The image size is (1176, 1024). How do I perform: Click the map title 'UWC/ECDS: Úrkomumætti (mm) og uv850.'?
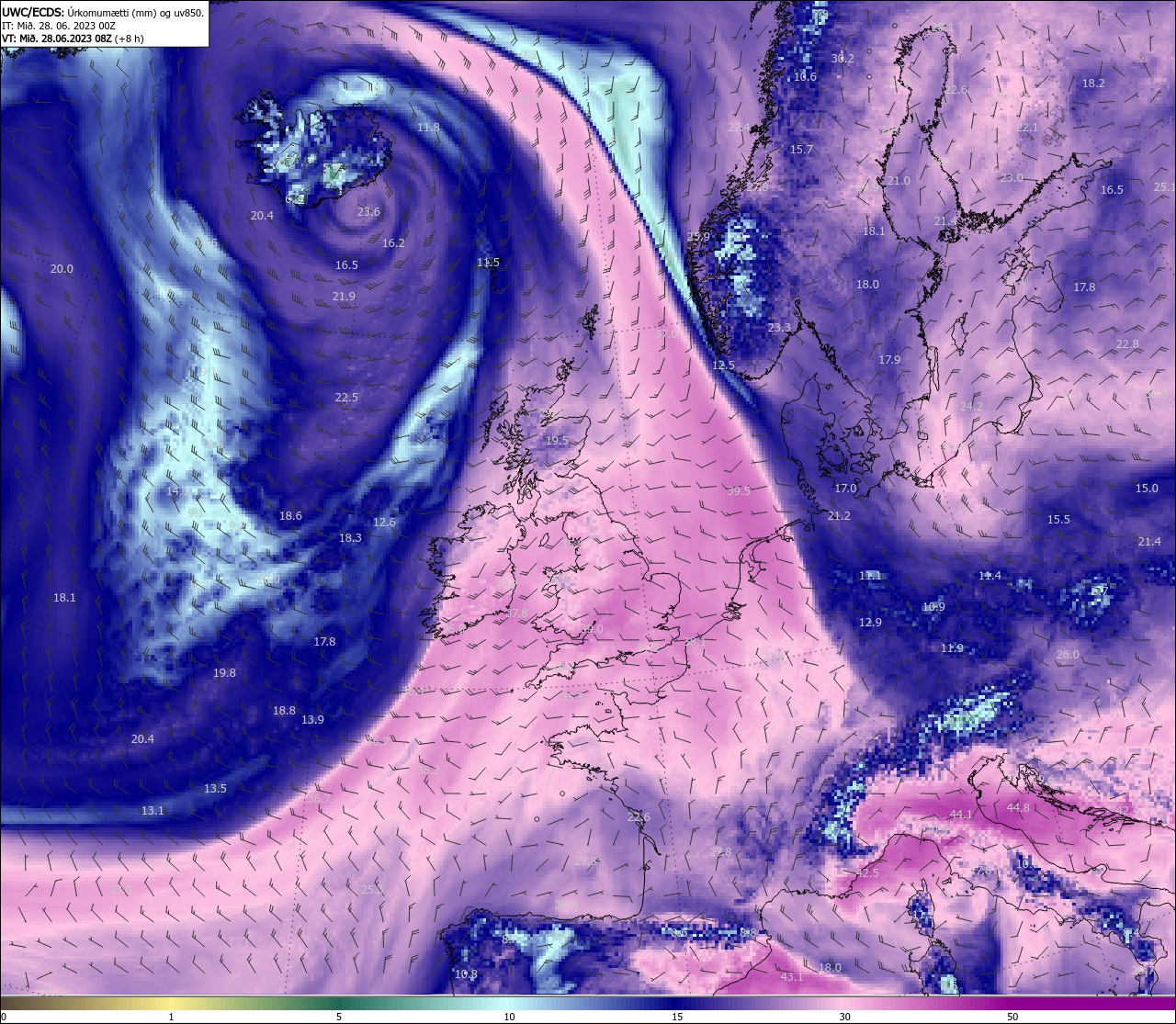coord(103,12)
